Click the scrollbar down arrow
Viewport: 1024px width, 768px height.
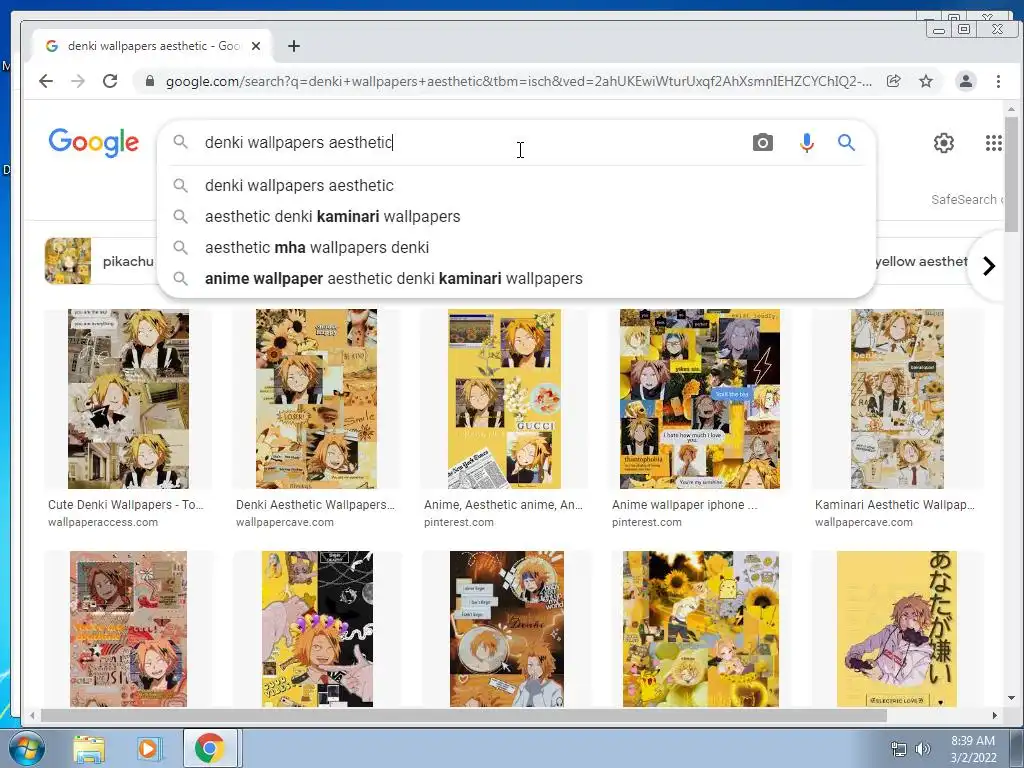point(1011,698)
